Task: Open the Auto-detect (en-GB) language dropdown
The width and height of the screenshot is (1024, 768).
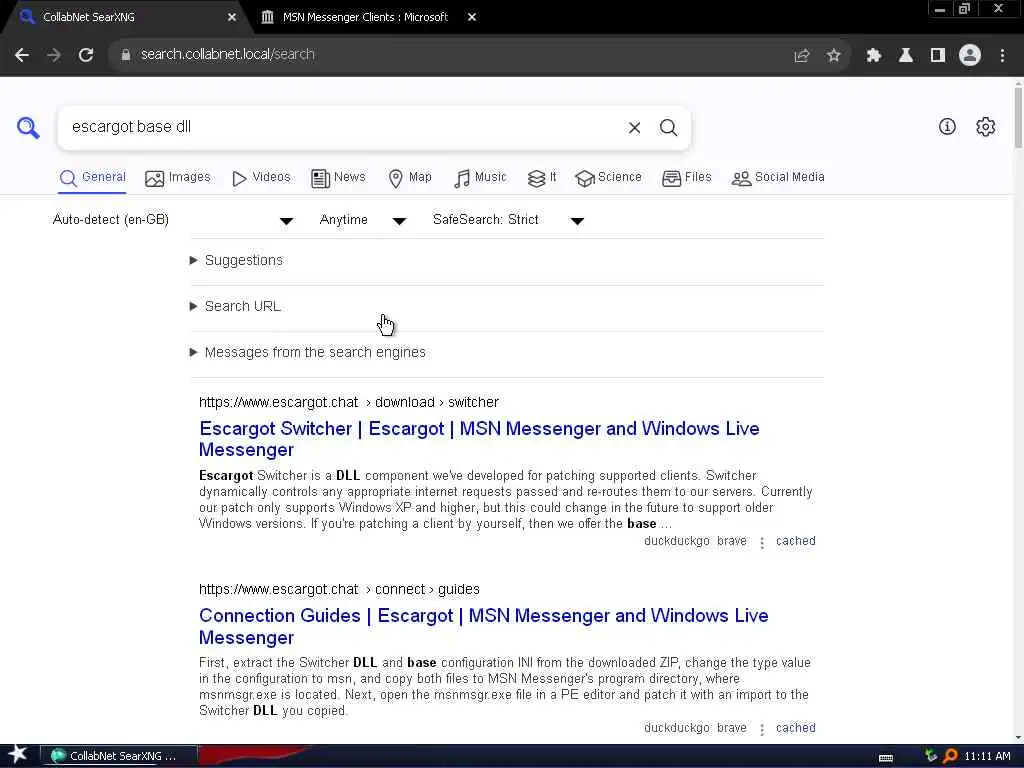Action: 172,220
